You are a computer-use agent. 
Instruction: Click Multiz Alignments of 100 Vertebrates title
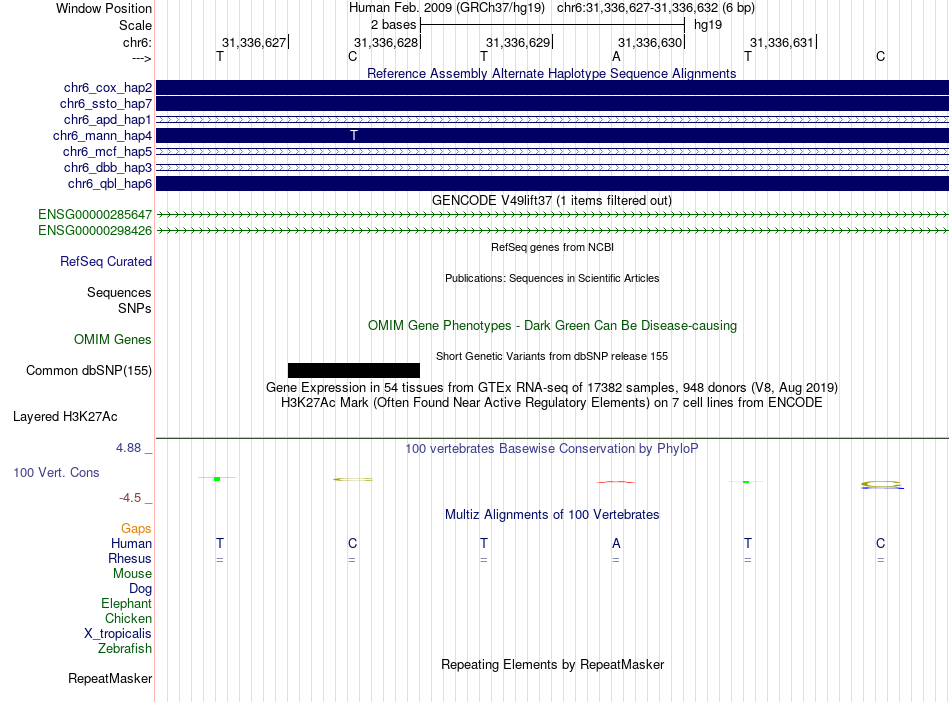tap(551, 515)
